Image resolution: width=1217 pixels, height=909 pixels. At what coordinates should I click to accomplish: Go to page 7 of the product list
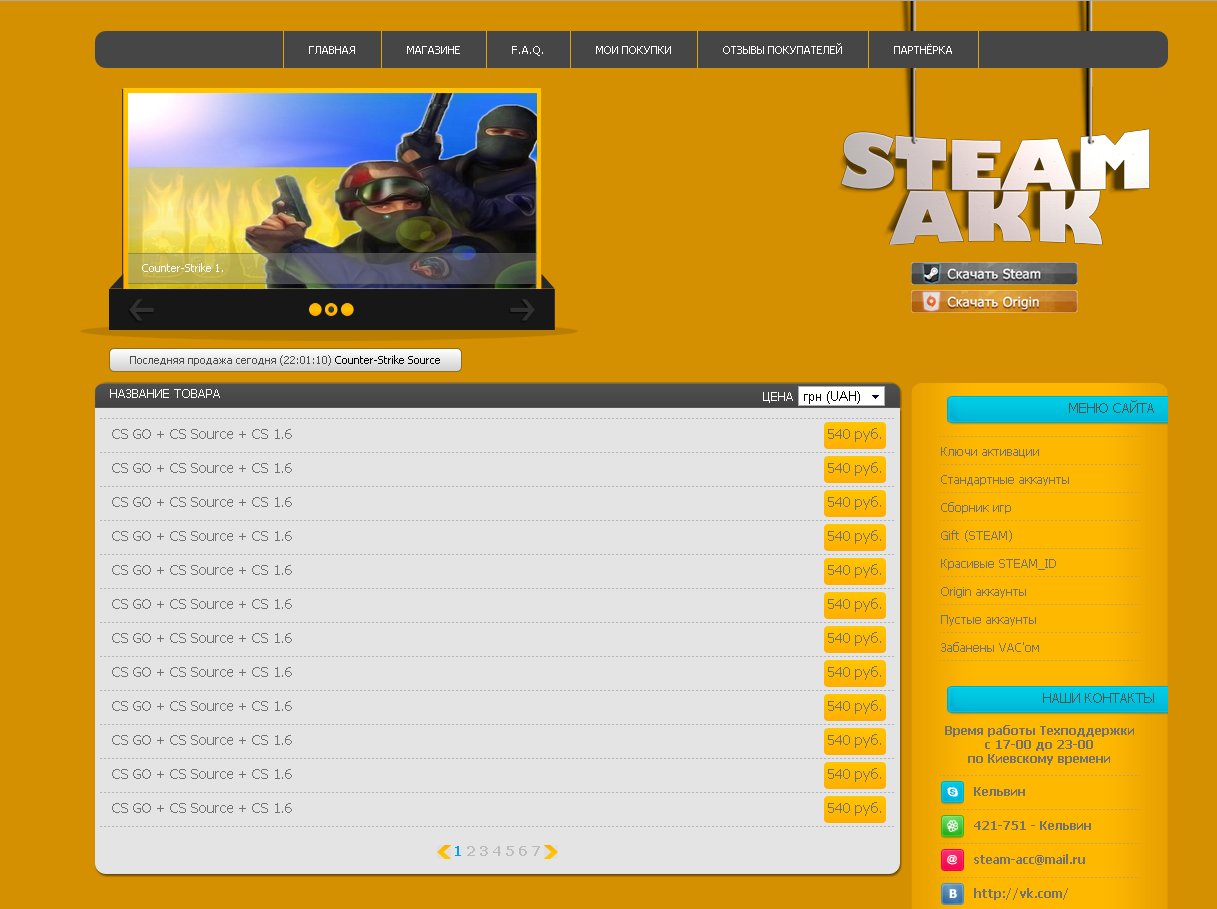pos(536,852)
